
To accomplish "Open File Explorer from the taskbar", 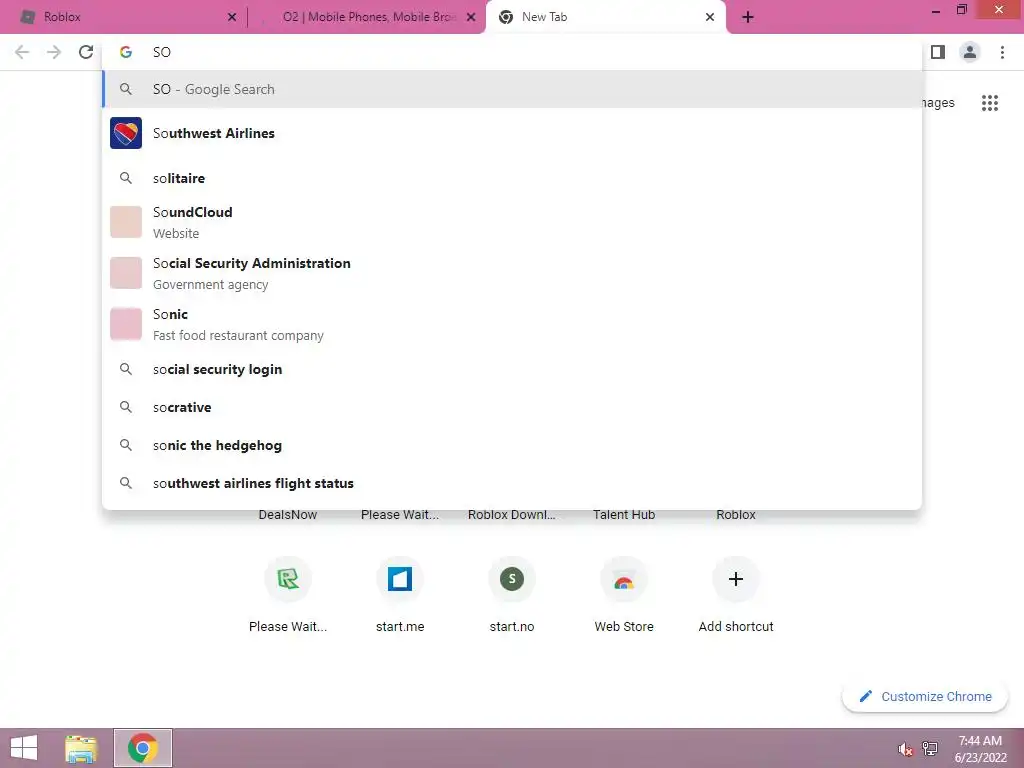I will click(x=81, y=748).
